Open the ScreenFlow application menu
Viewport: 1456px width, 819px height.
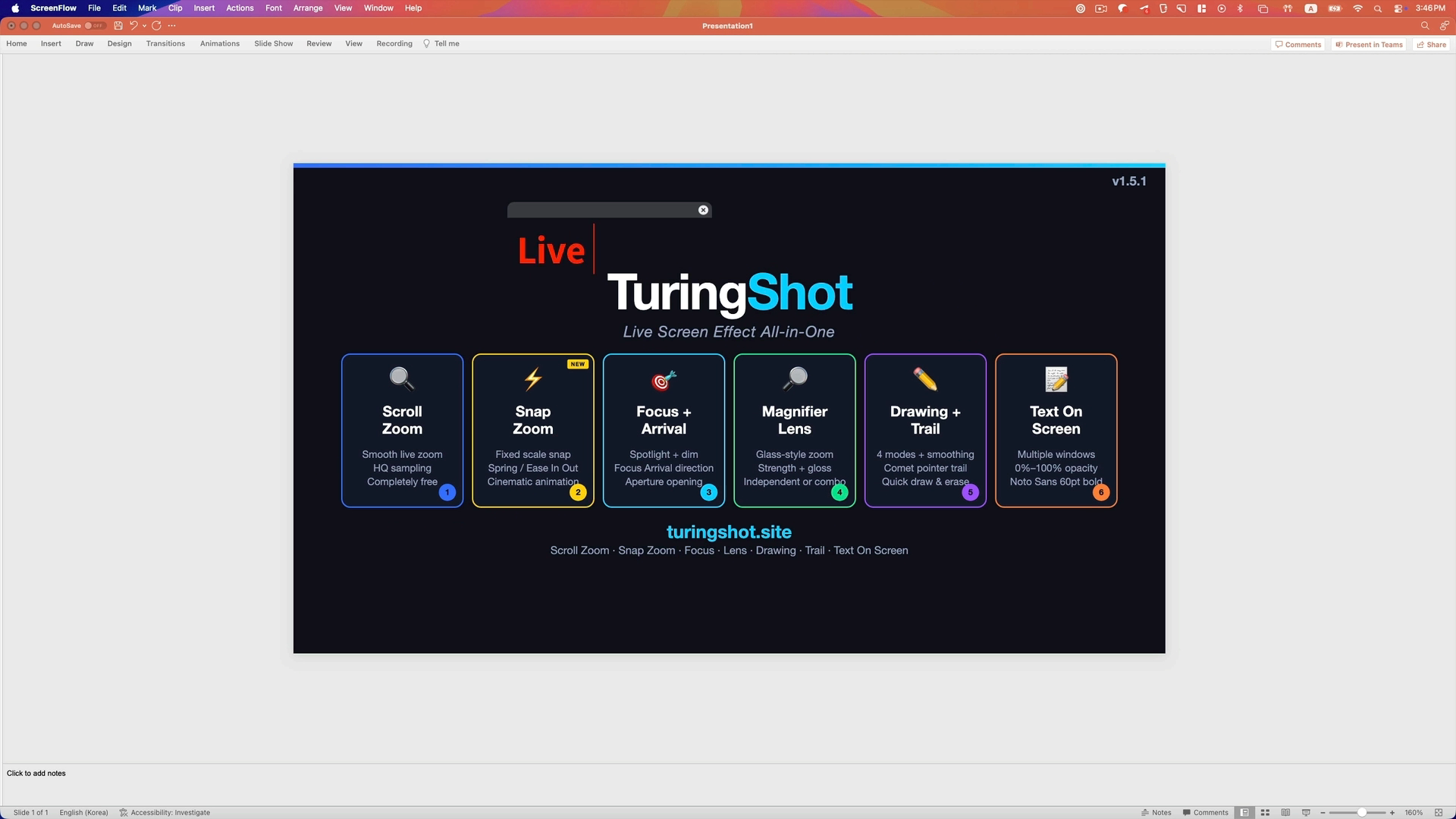point(53,8)
